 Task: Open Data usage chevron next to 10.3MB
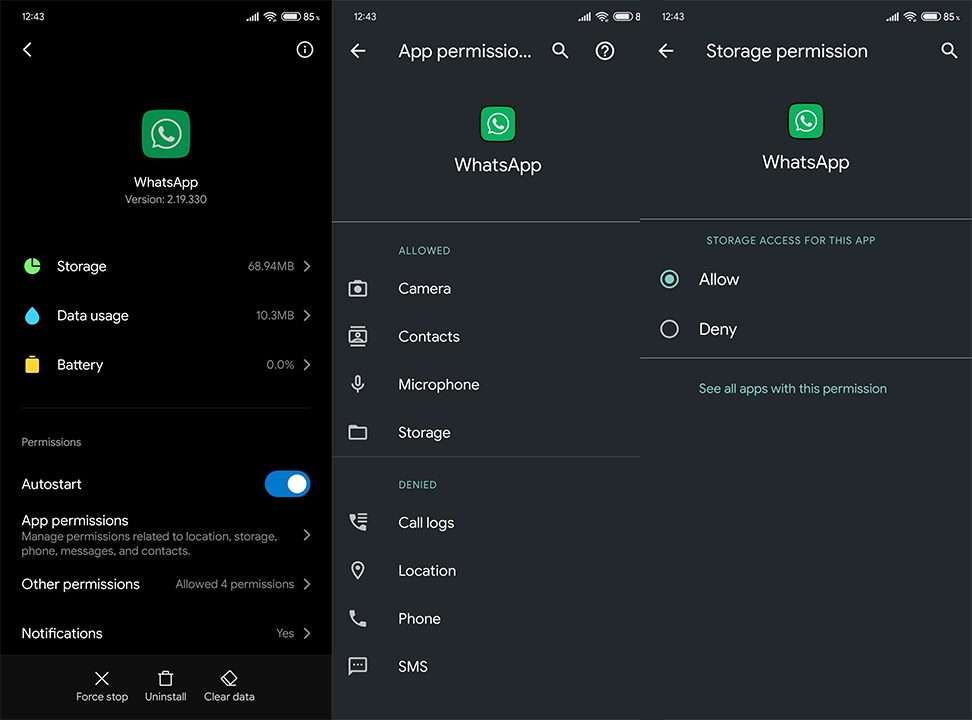[307, 316]
